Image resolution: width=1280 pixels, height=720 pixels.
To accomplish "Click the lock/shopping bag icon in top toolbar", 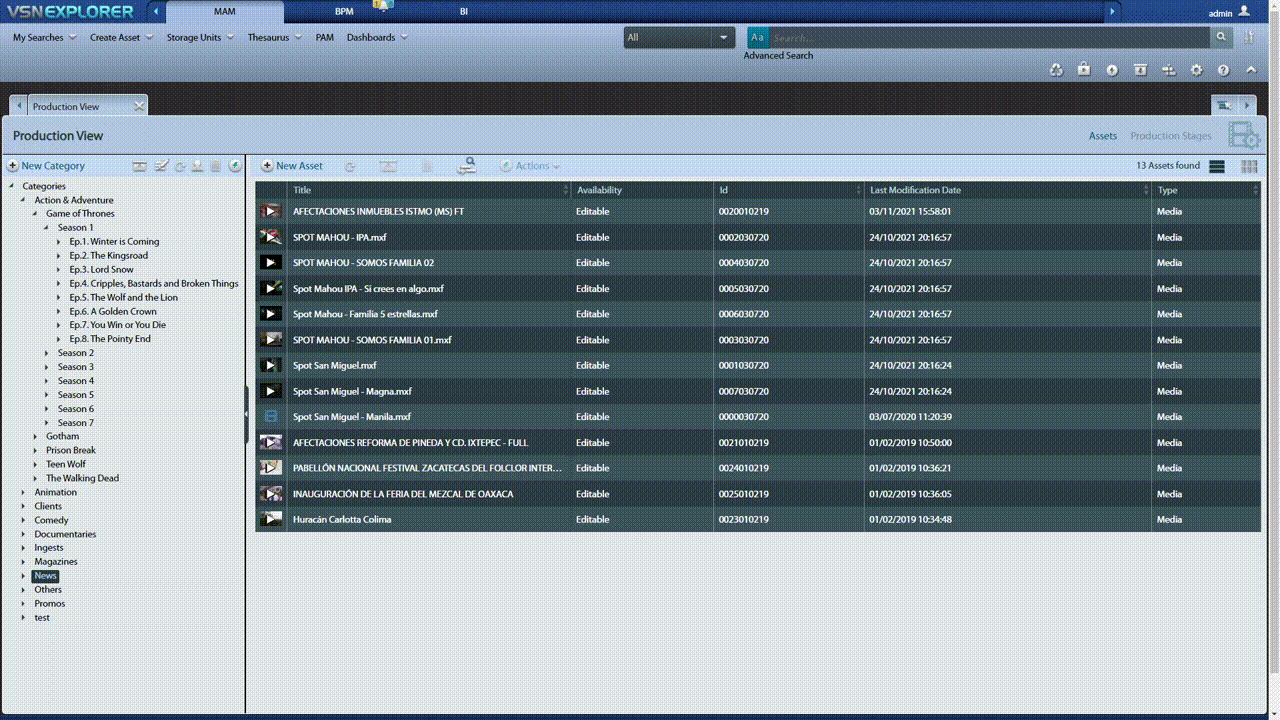I will tap(1084, 70).
